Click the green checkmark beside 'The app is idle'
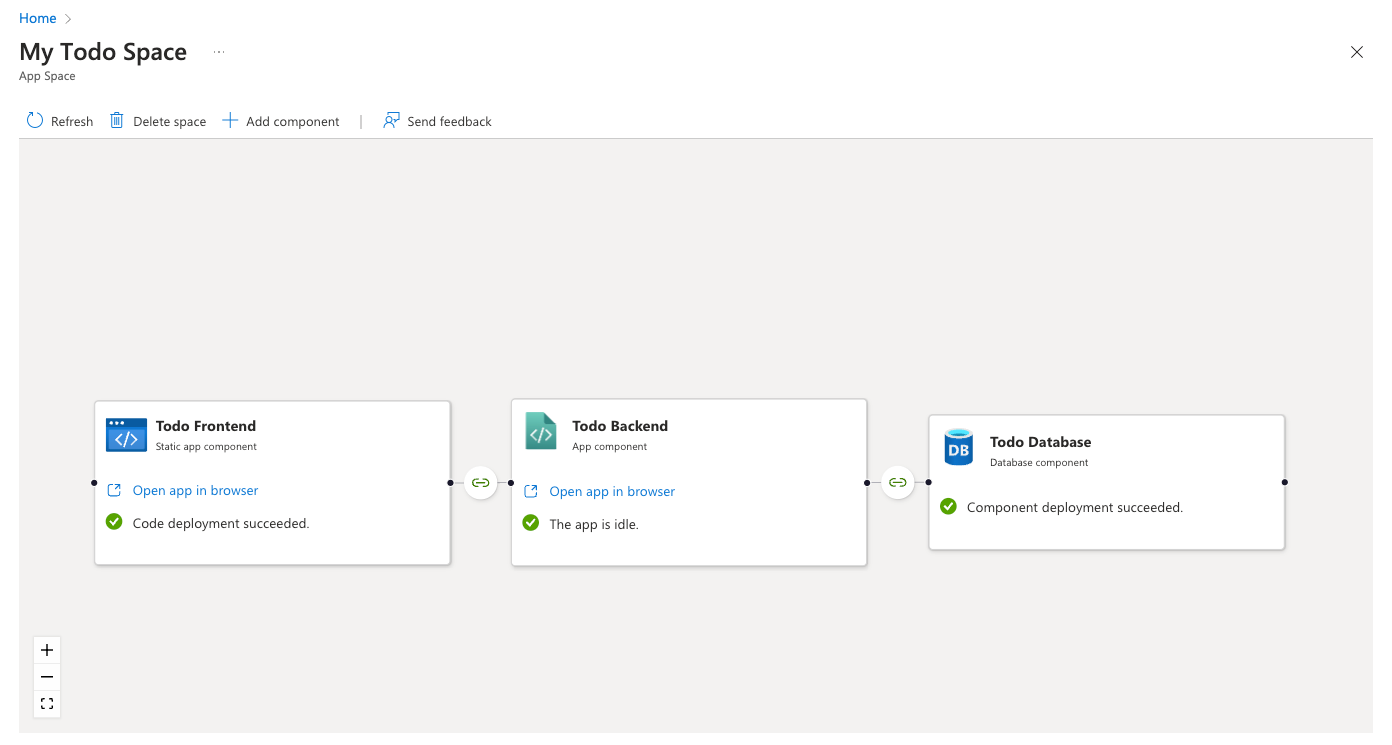The width and height of the screenshot is (1392, 745). (530, 523)
